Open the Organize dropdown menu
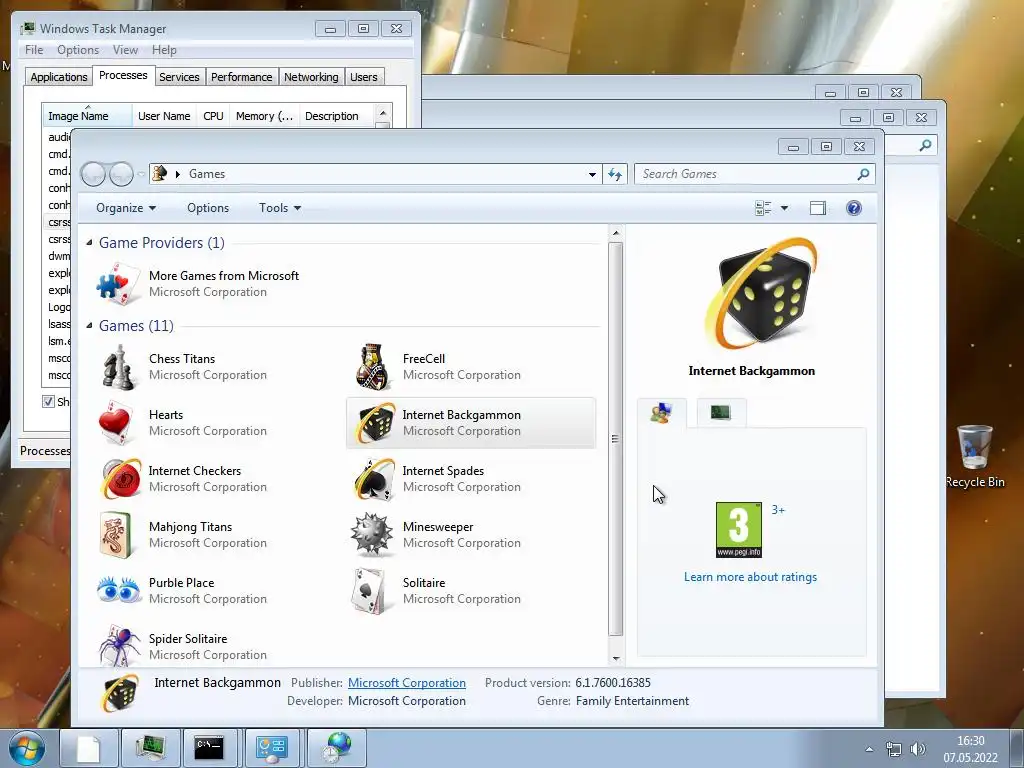1024x768 pixels. [x=125, y=208]
